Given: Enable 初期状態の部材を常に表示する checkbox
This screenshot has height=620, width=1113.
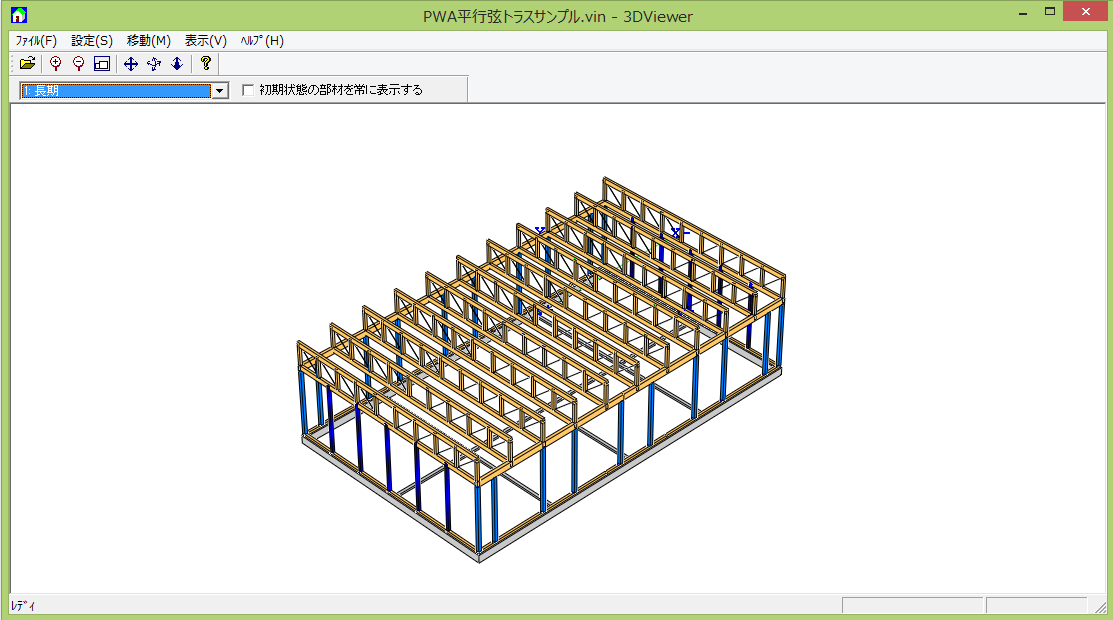Looking at the screenshot, I should pos(249,90).
